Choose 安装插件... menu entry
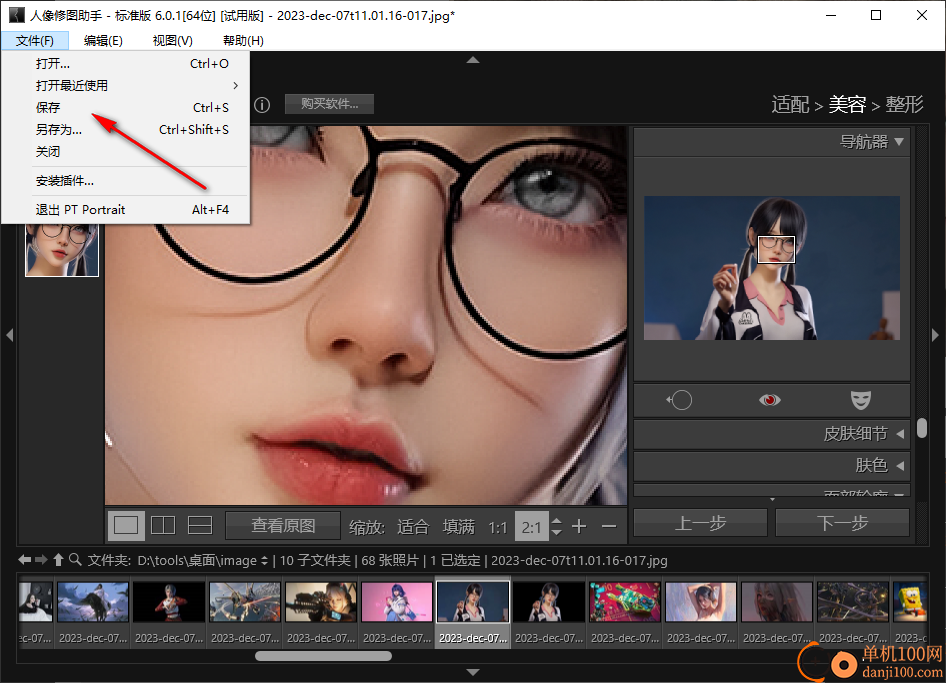 (x=125, y=180)
